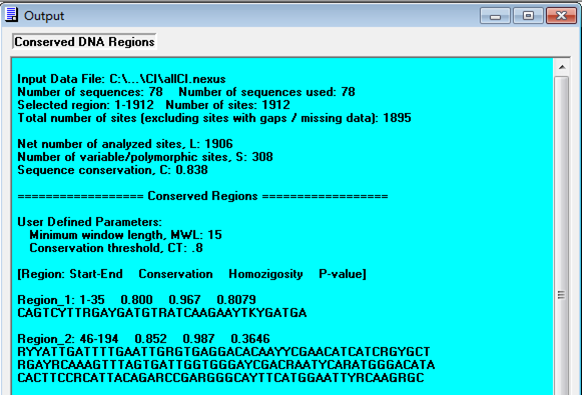Click the sequence line starting RYYATTGATTTT
This screenshot has width=582, height=395.
[x=224, y=352]
